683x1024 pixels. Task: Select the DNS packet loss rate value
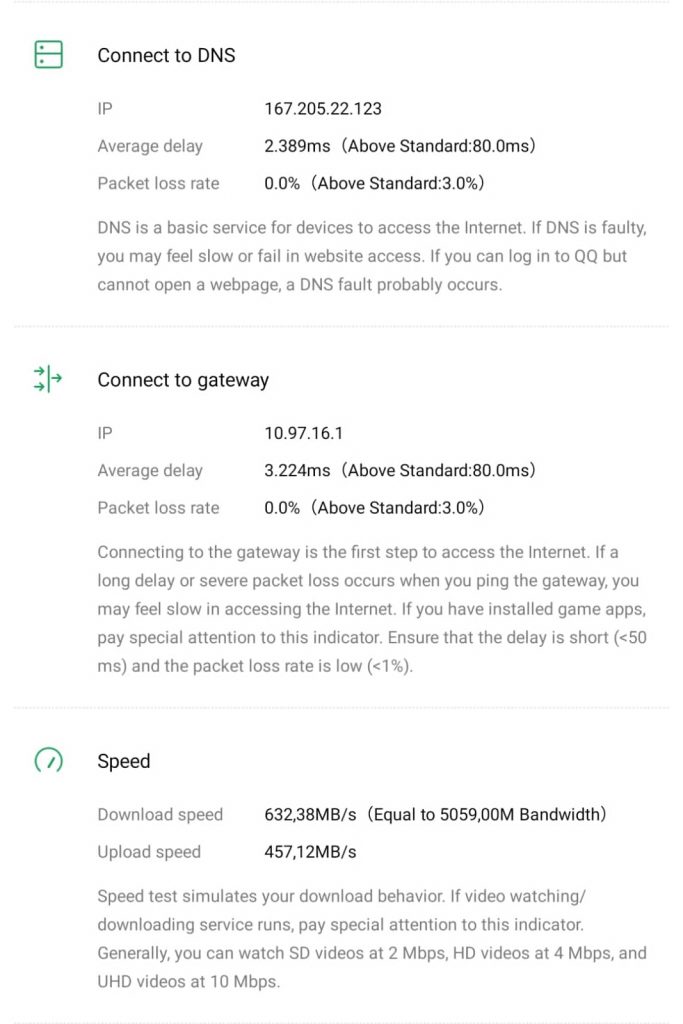[x=282, y=183]
